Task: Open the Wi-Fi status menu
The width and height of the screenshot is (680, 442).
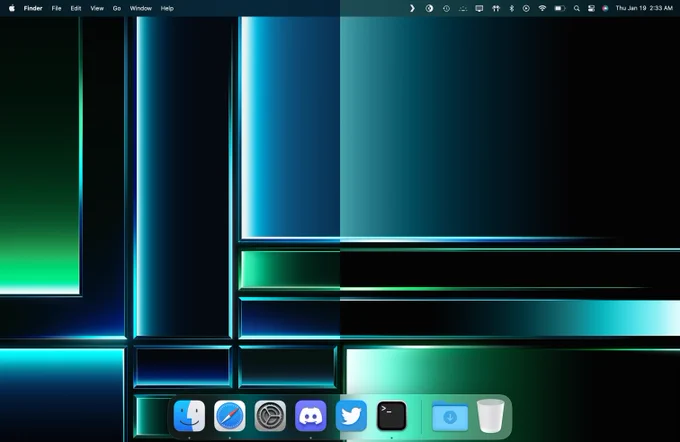Action: point(542,8)
